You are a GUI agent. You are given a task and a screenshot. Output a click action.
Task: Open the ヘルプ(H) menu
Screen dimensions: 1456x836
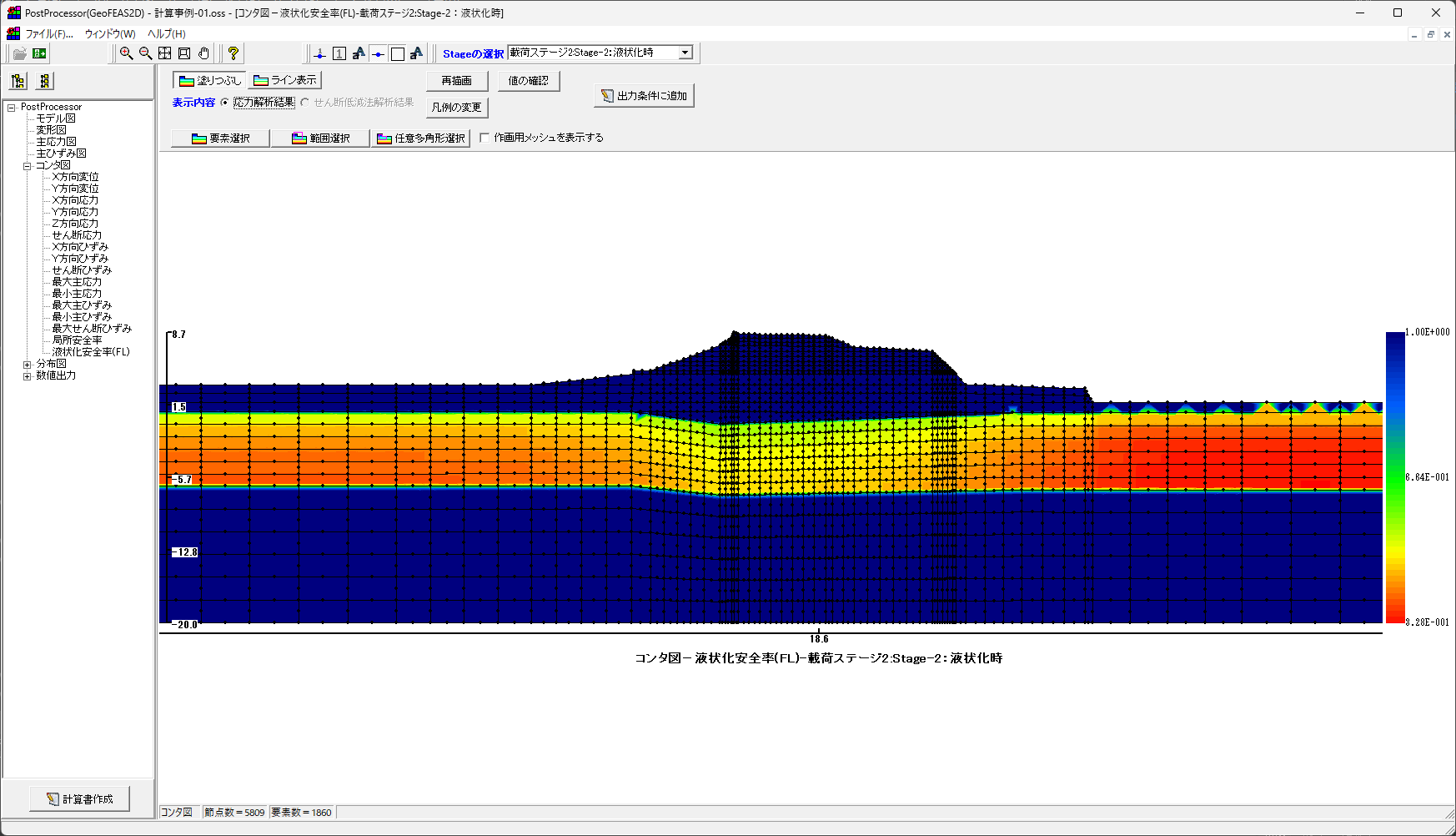coord(167,34)
